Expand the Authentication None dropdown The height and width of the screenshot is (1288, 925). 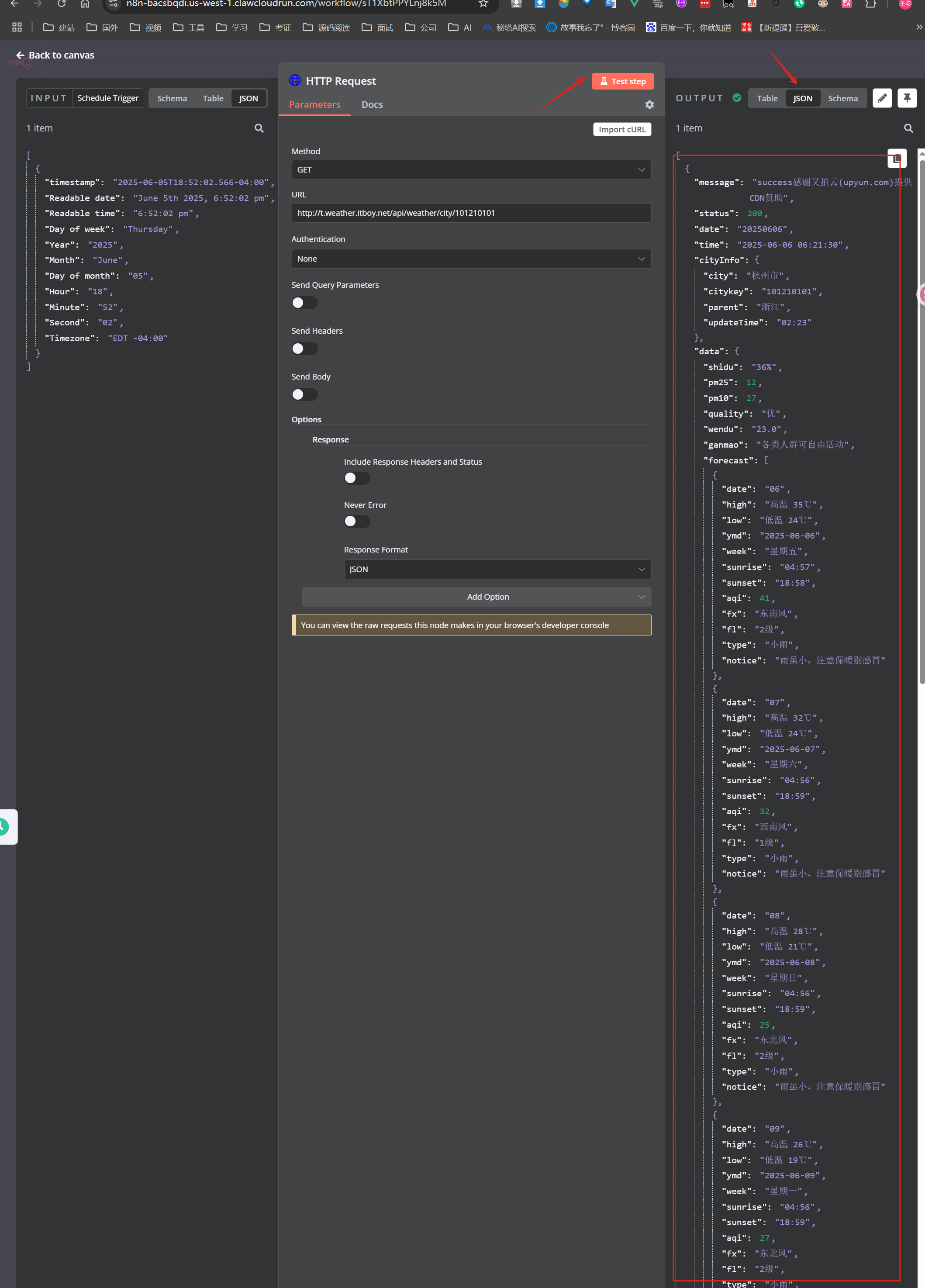tap(471, 259)
